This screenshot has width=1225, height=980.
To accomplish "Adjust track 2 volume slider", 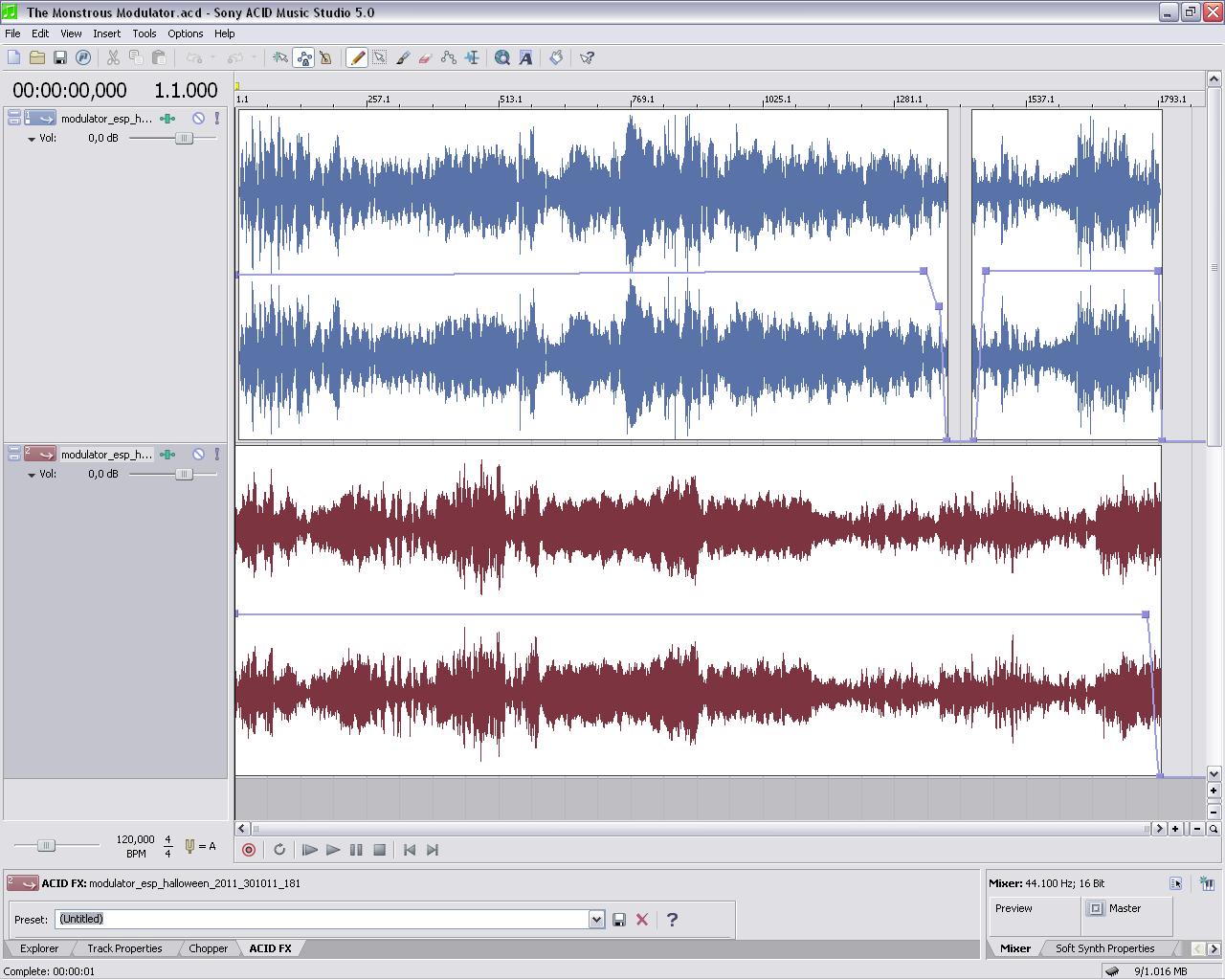I will point(184,475).
